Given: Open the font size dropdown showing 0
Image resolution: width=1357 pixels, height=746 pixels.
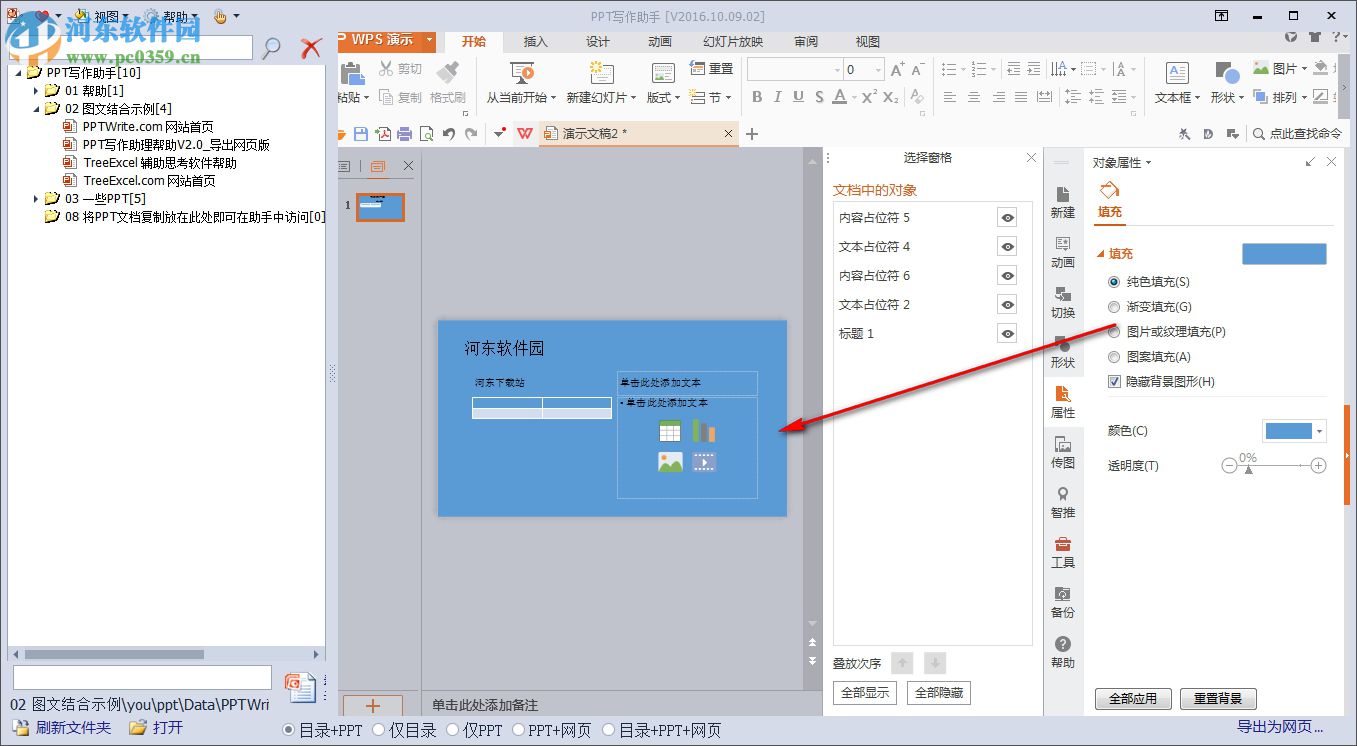Looking at the screenshot, I should click(x=879, y=70).
